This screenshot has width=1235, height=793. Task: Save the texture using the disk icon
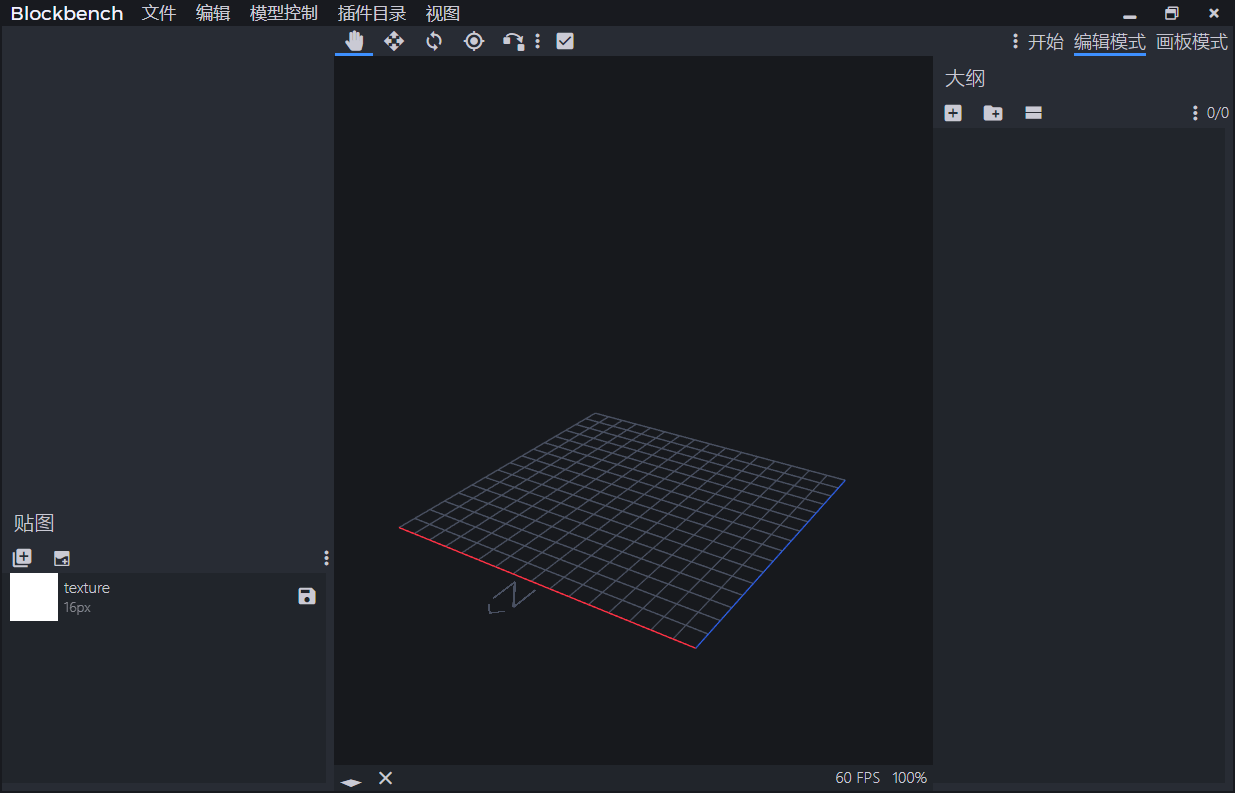coord(307,596)
